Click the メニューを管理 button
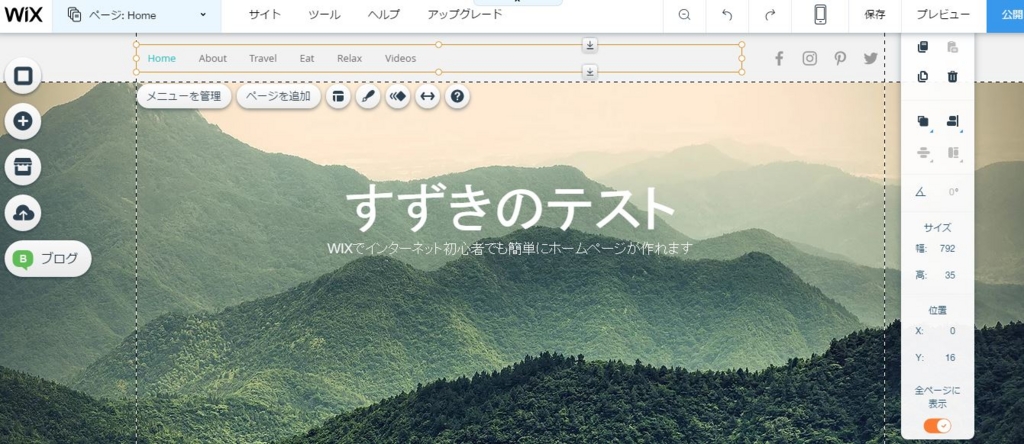The height and width of the screenshot is (444, 1024). tap(184, 96)
